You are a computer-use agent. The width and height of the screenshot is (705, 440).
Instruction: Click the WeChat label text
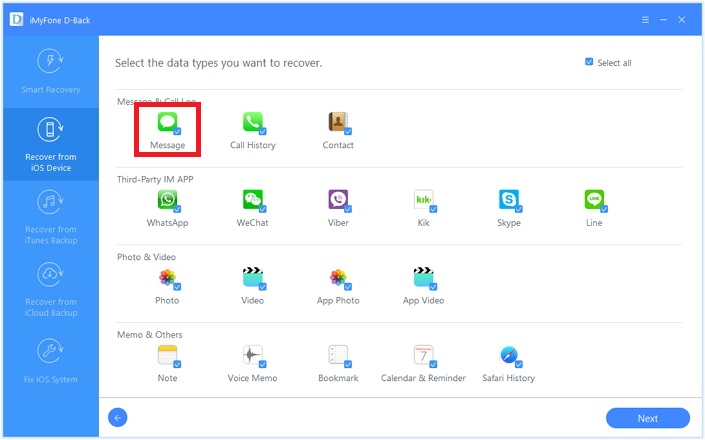coord(253,223)
